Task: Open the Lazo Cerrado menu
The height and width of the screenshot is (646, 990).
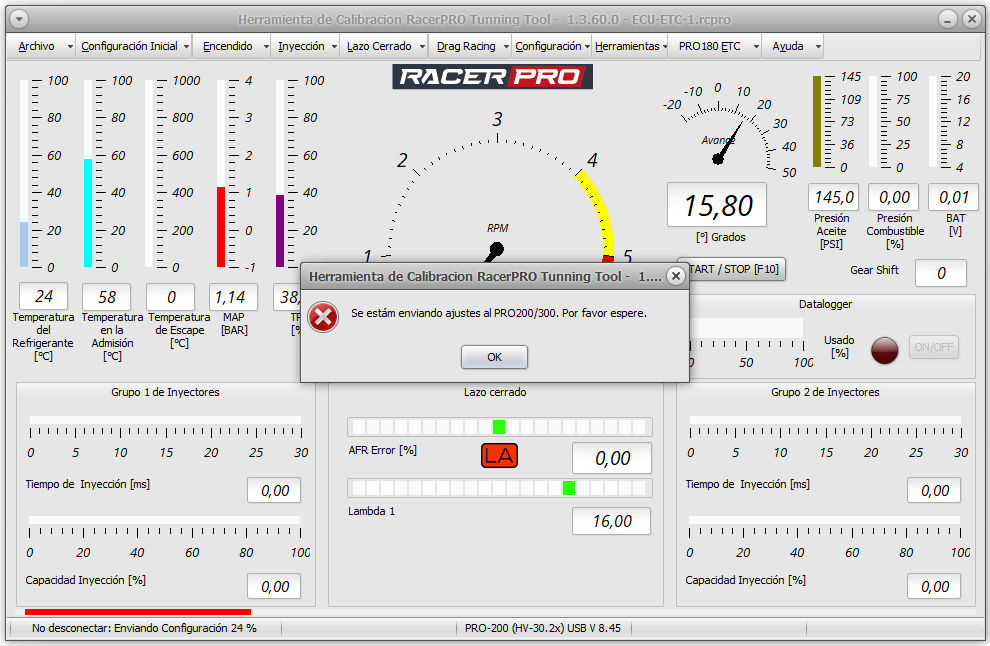Action: (x=379, y=46)
